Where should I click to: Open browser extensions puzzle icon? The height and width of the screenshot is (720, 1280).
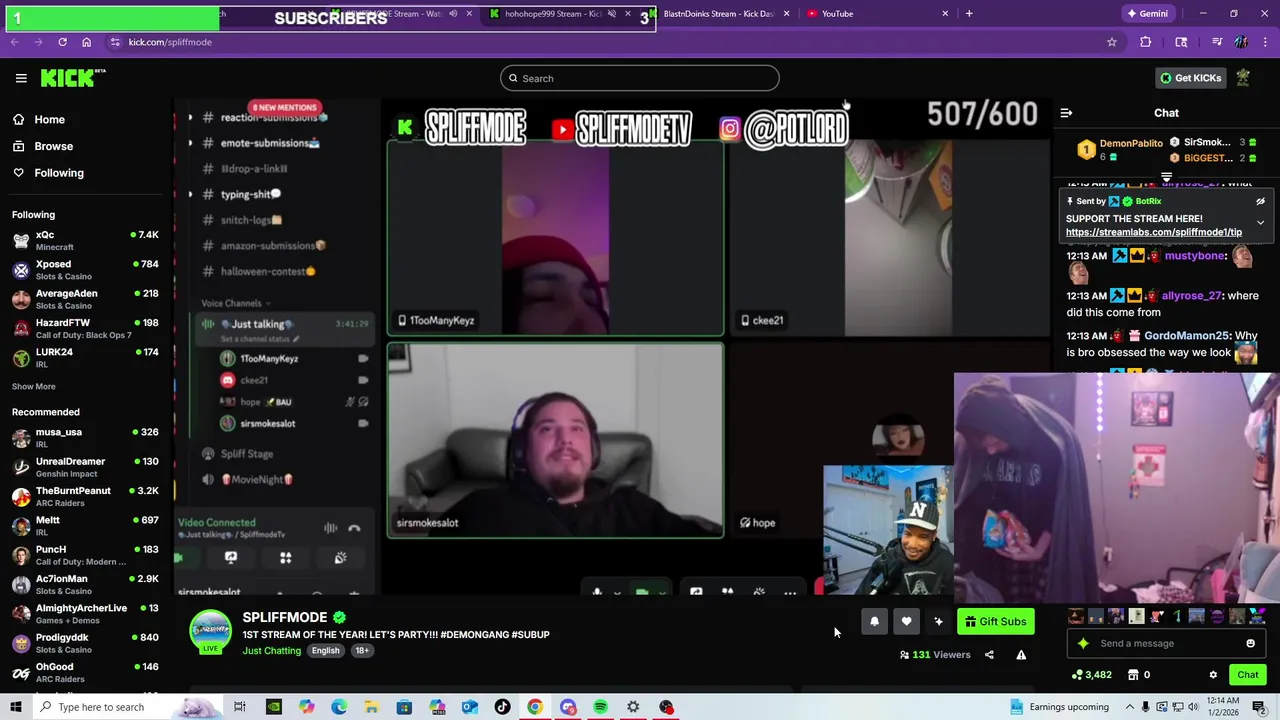(1146, 42)
